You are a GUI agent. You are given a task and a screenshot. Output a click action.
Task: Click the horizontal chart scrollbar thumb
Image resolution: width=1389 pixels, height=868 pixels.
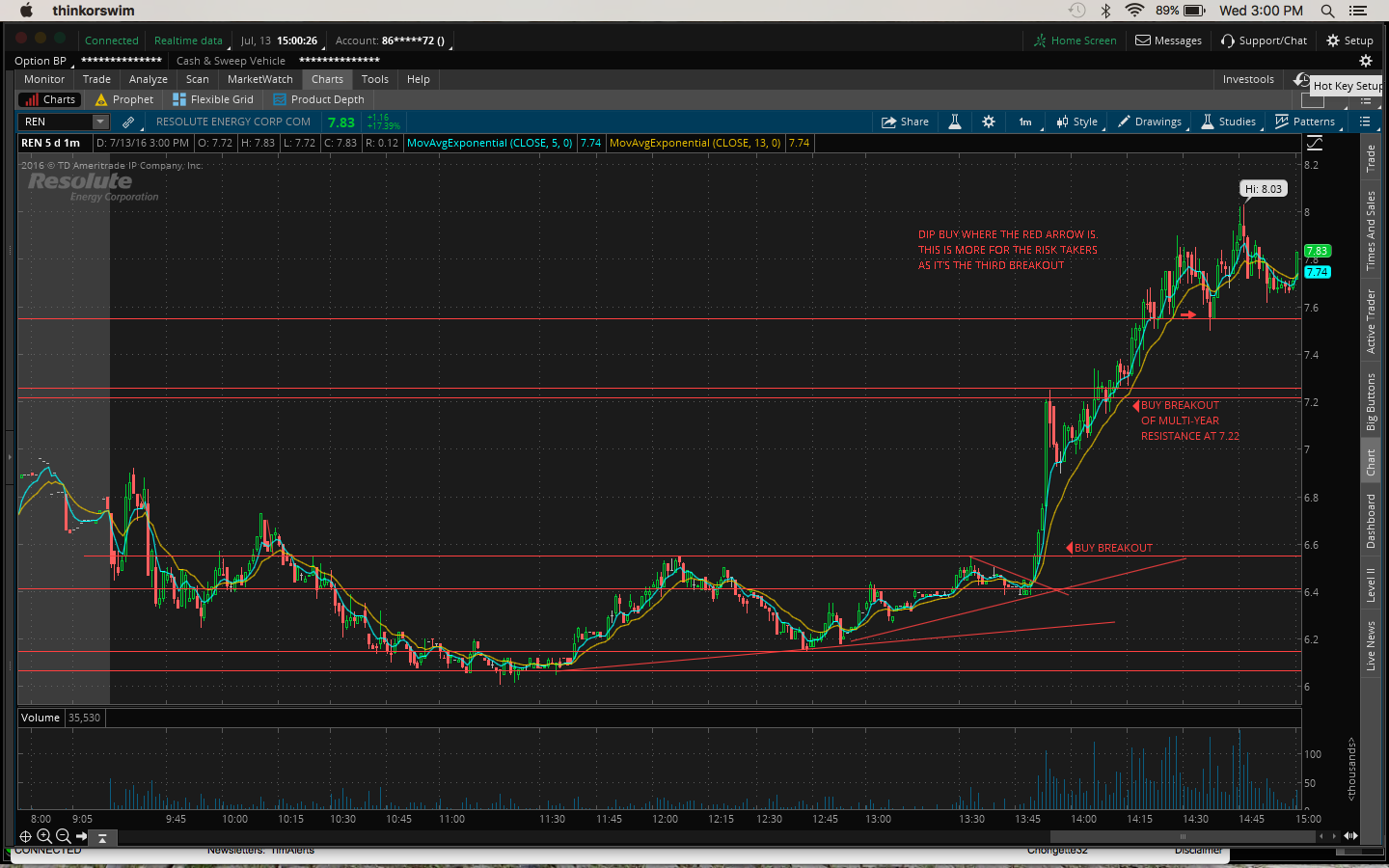point(1183,836)
